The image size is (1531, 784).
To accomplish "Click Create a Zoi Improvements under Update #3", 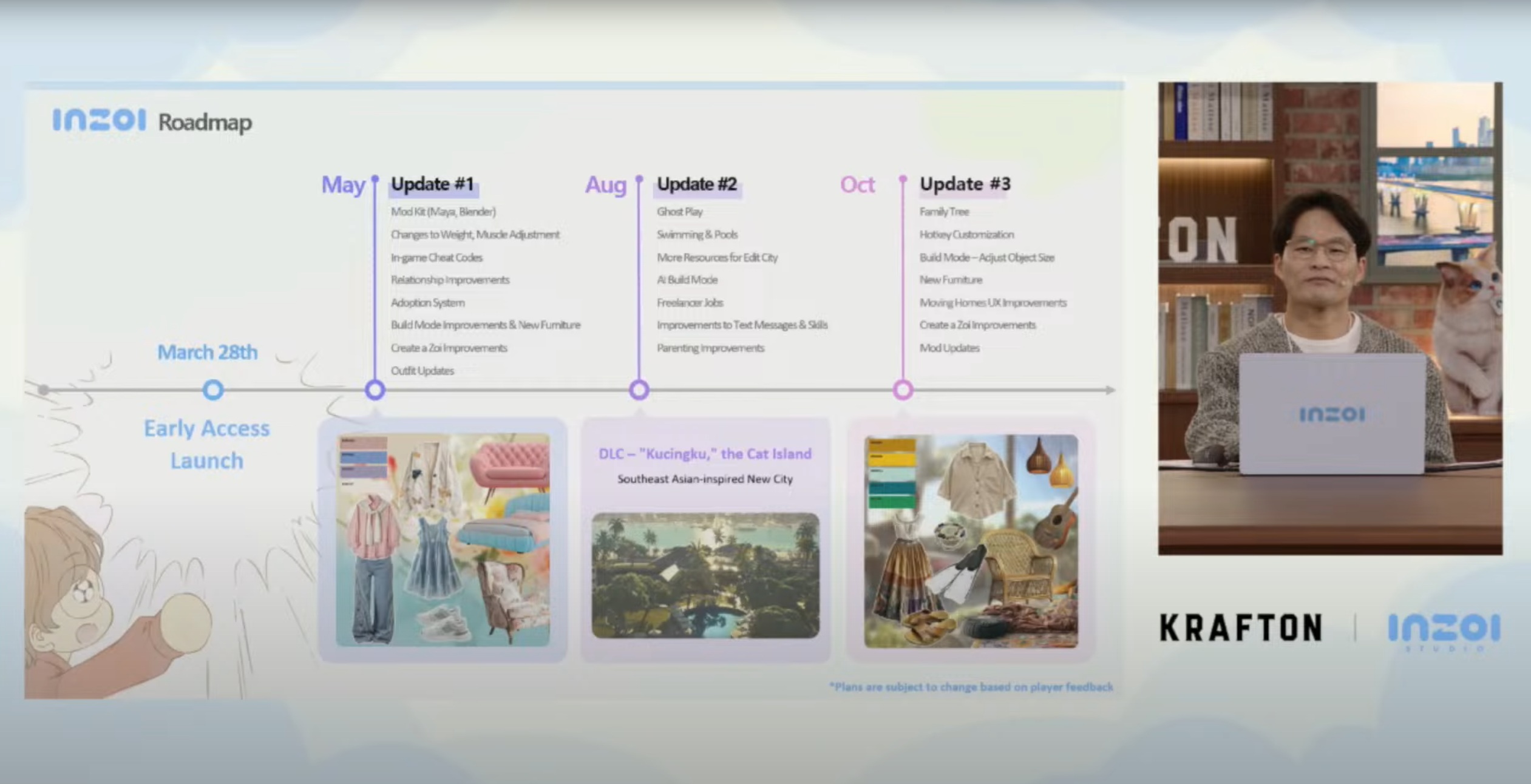I will [977, 325].
